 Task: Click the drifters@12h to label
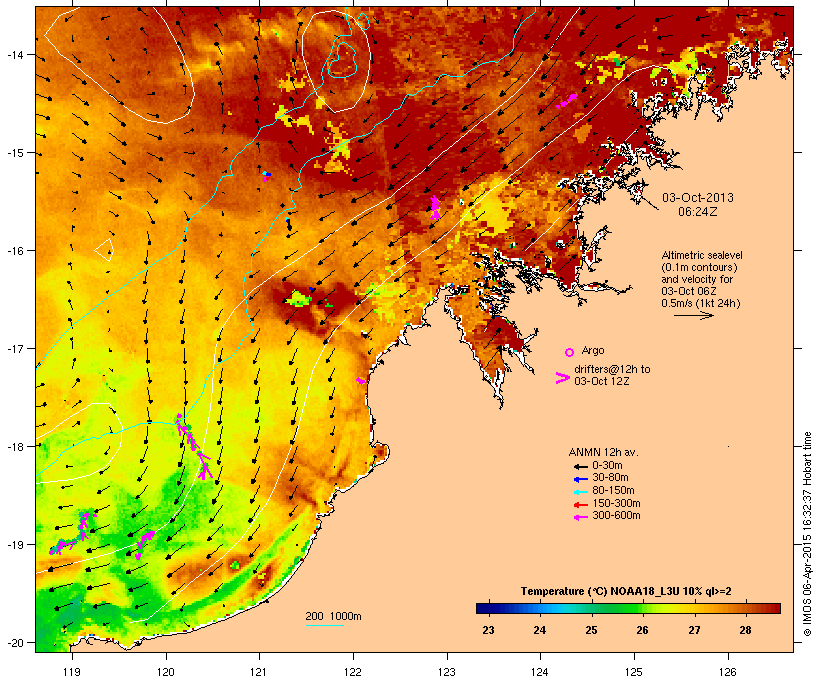pyautogui.click(x=612, y=369)
